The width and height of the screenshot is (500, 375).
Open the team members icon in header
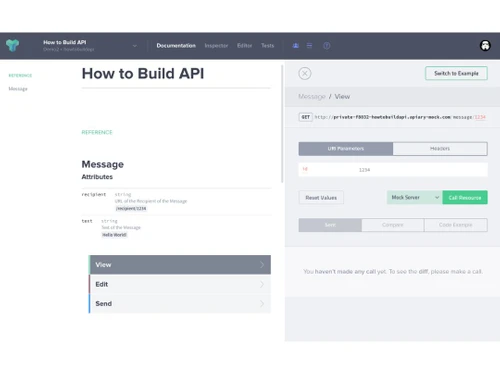click(x=295, y=46)
